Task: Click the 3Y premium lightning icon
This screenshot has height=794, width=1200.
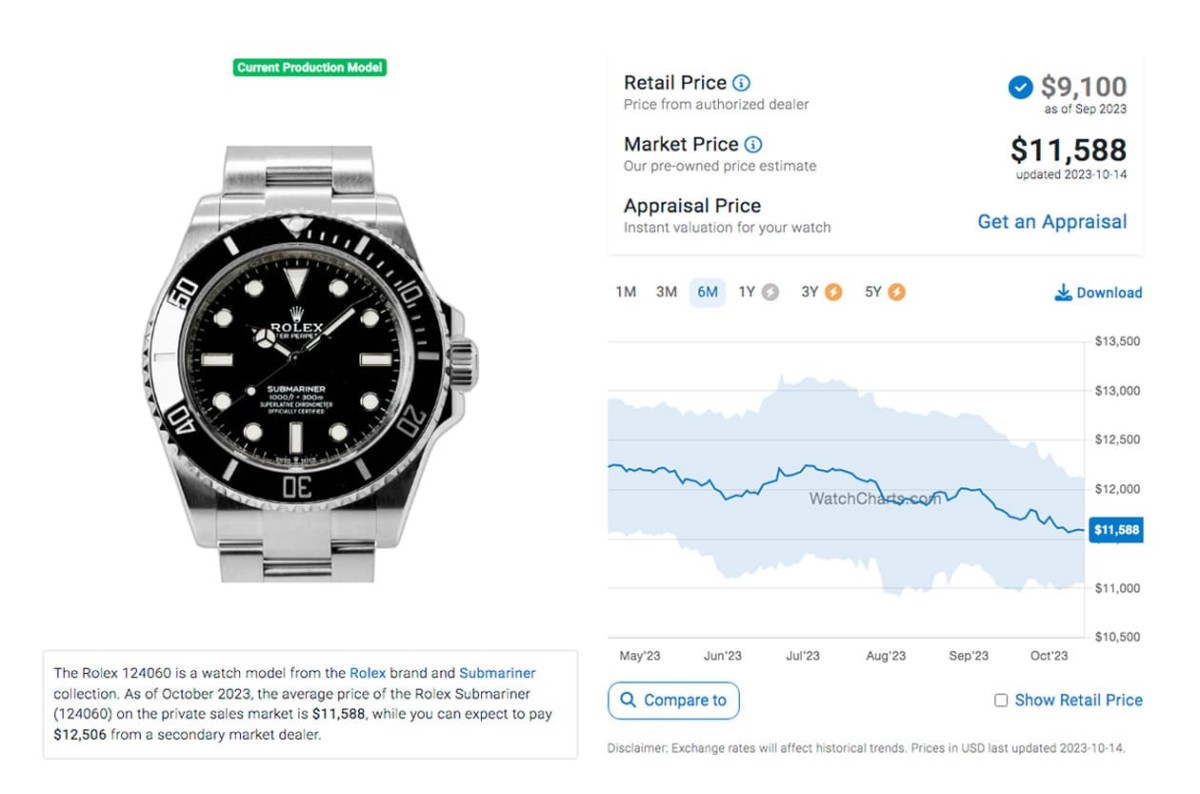Action: [x=833, y=292]
